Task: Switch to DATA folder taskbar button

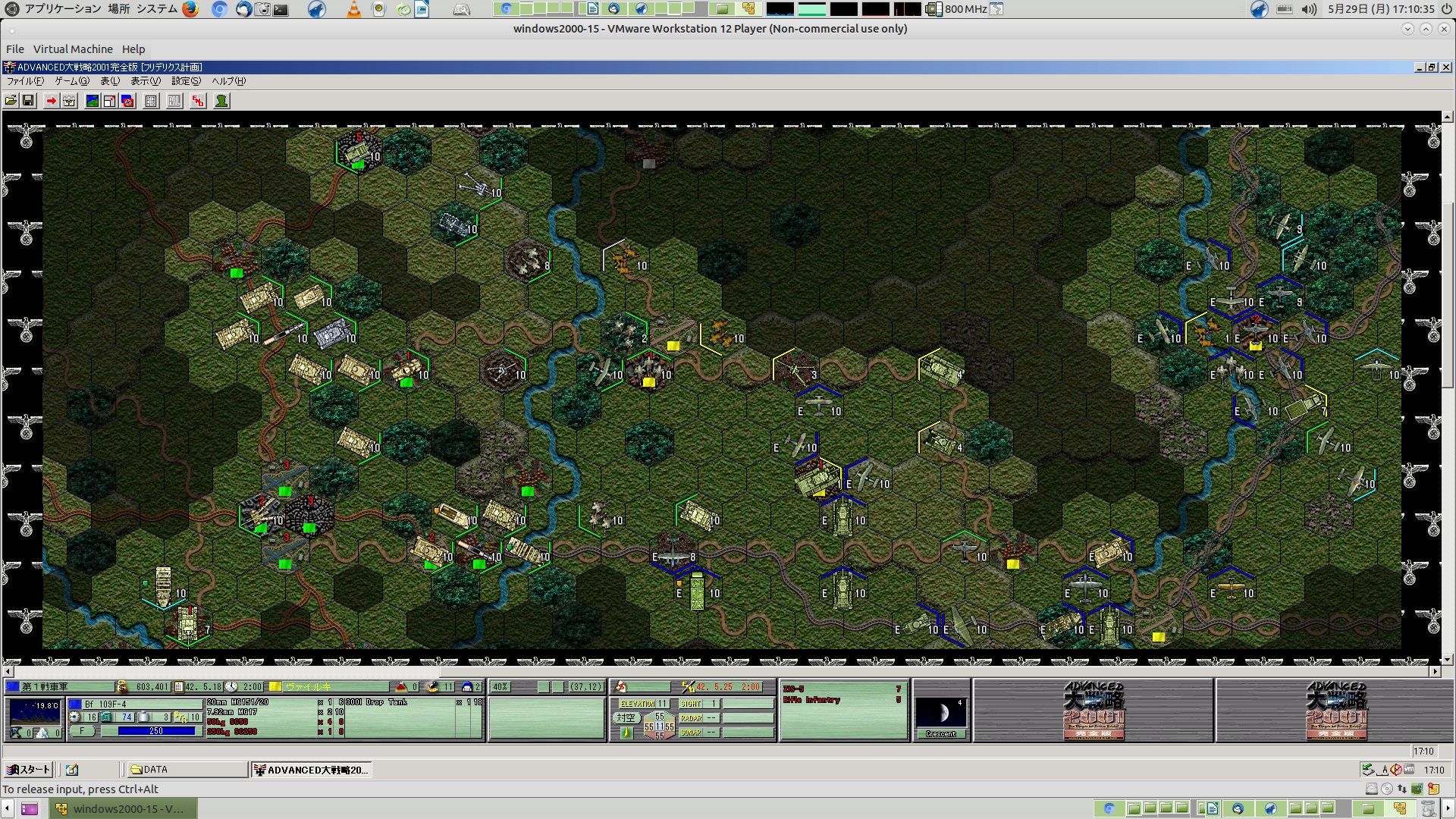Action: point(187,770)
